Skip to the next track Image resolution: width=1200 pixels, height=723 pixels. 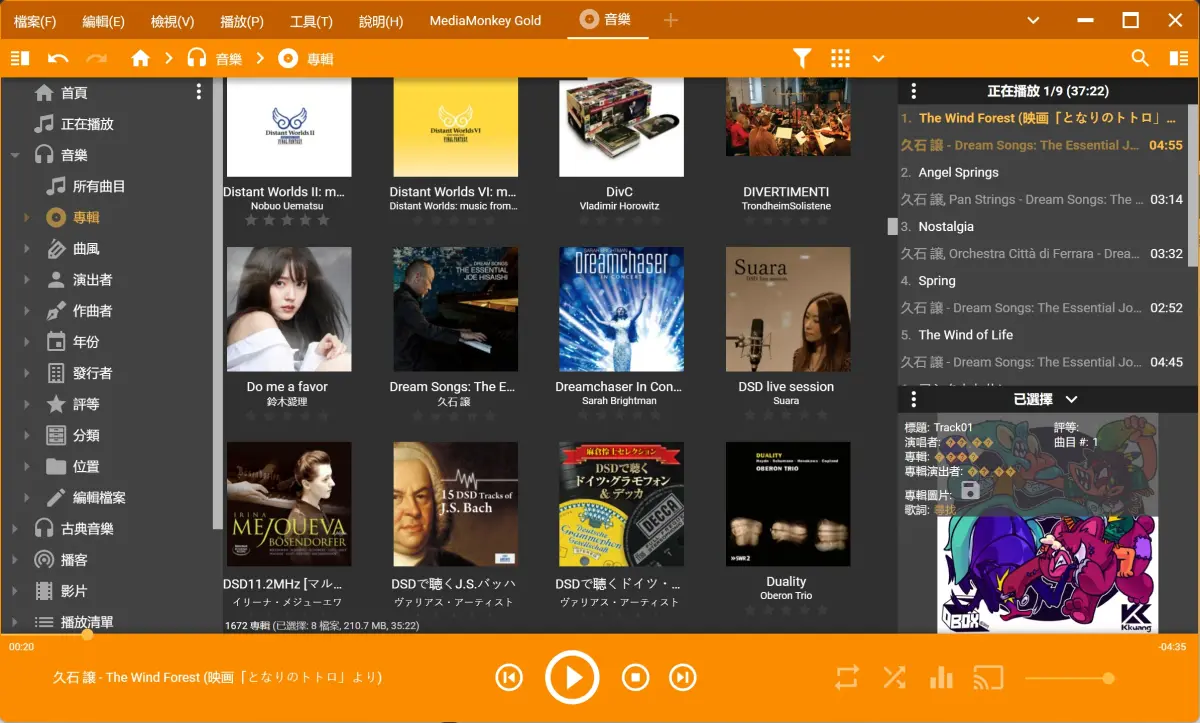(682, 678)
